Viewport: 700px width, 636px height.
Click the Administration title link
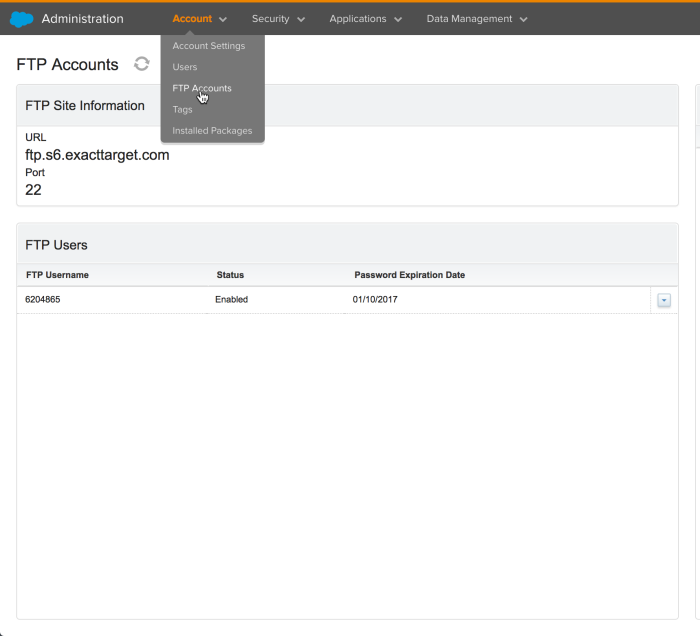(83, 19)
